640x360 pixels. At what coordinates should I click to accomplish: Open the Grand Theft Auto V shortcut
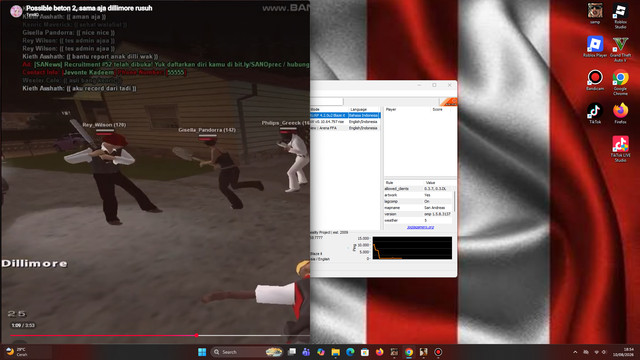[x=620, y=49]
